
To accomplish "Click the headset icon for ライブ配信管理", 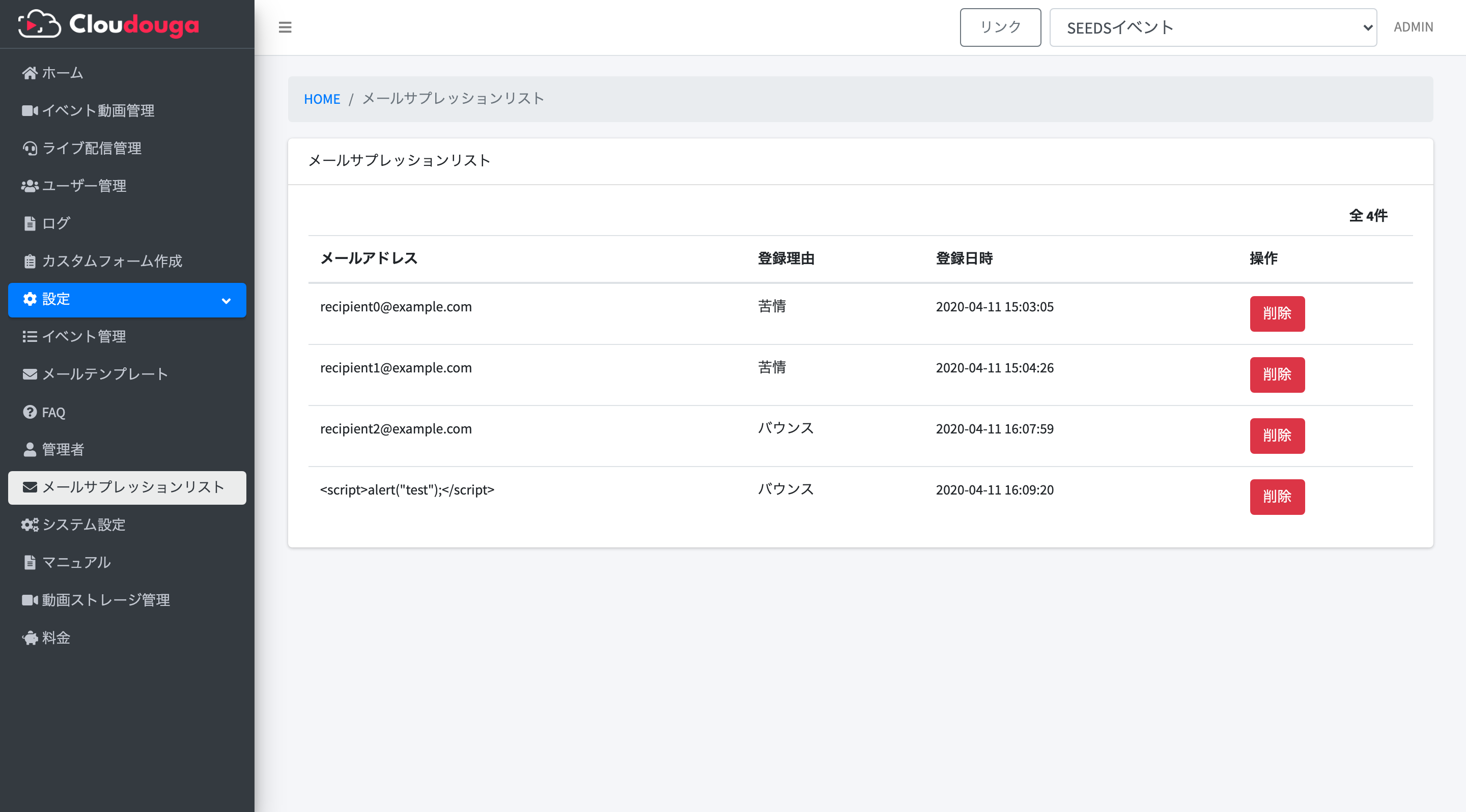I will tap(30, 148).
